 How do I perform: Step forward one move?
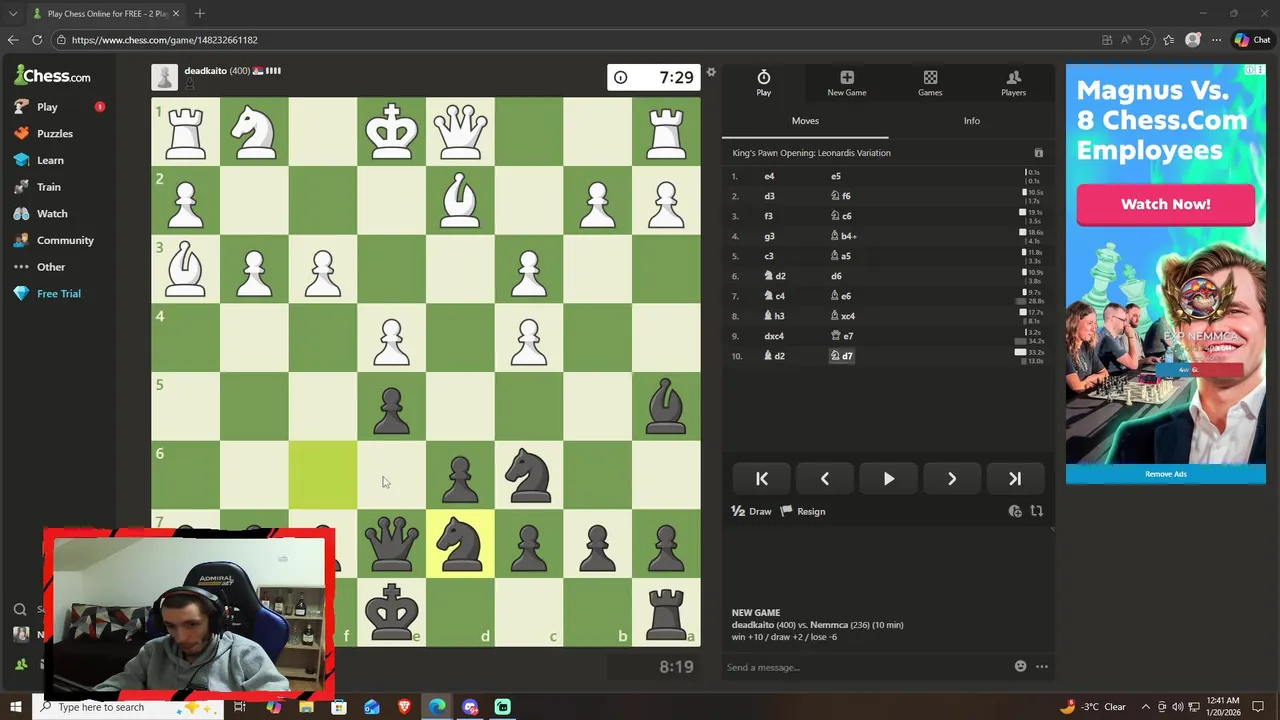pyautogui.click(x=952, y=479)
